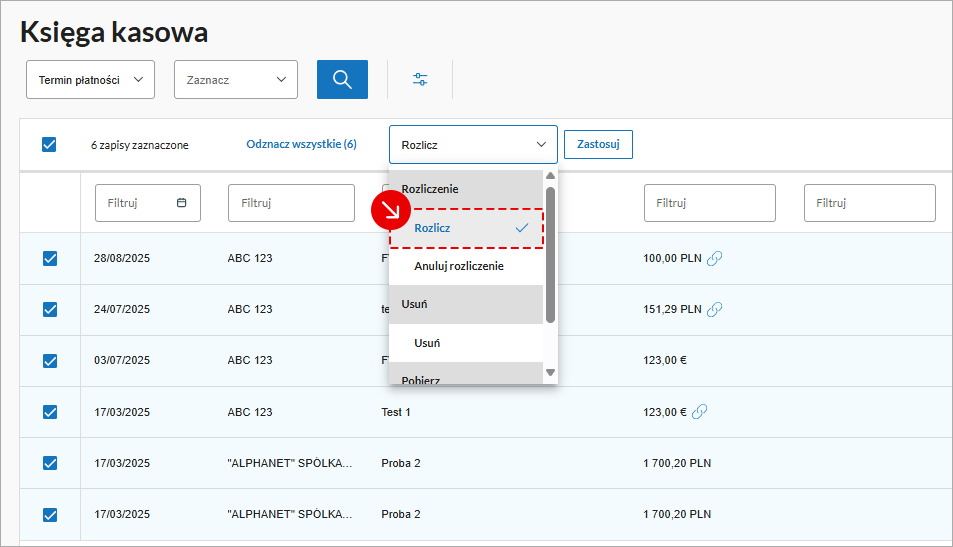Uncheck the row dated 28/08/2025
The height and width of the screenshot is (547, 953).
click(x=50, y=258)
